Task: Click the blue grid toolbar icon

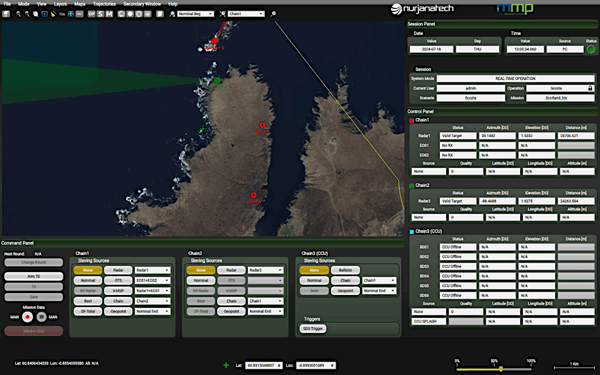Action: pos(71,14)
